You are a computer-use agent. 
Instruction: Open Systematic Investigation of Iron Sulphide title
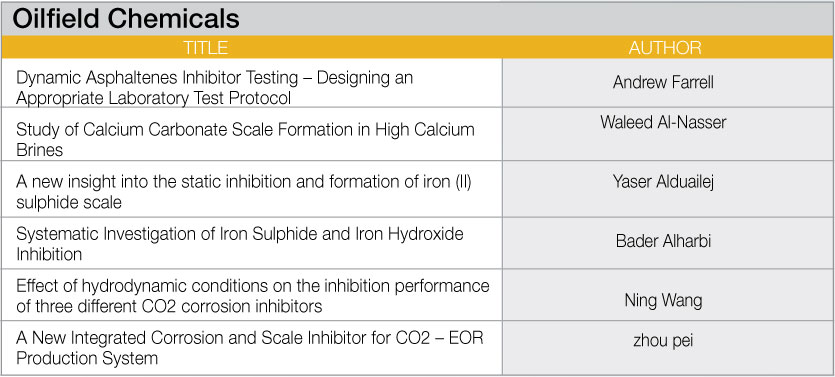point(240,244)
